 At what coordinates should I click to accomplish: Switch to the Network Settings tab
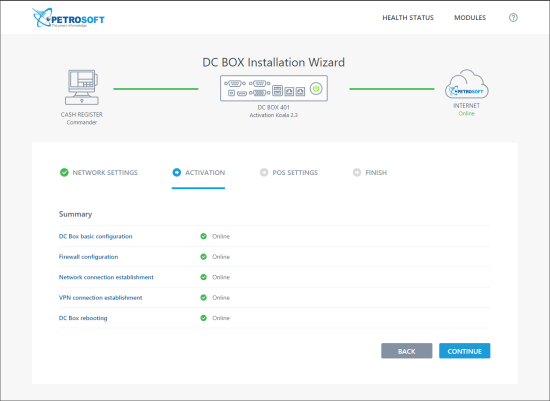pyautogui.click(x=99, y=172)
